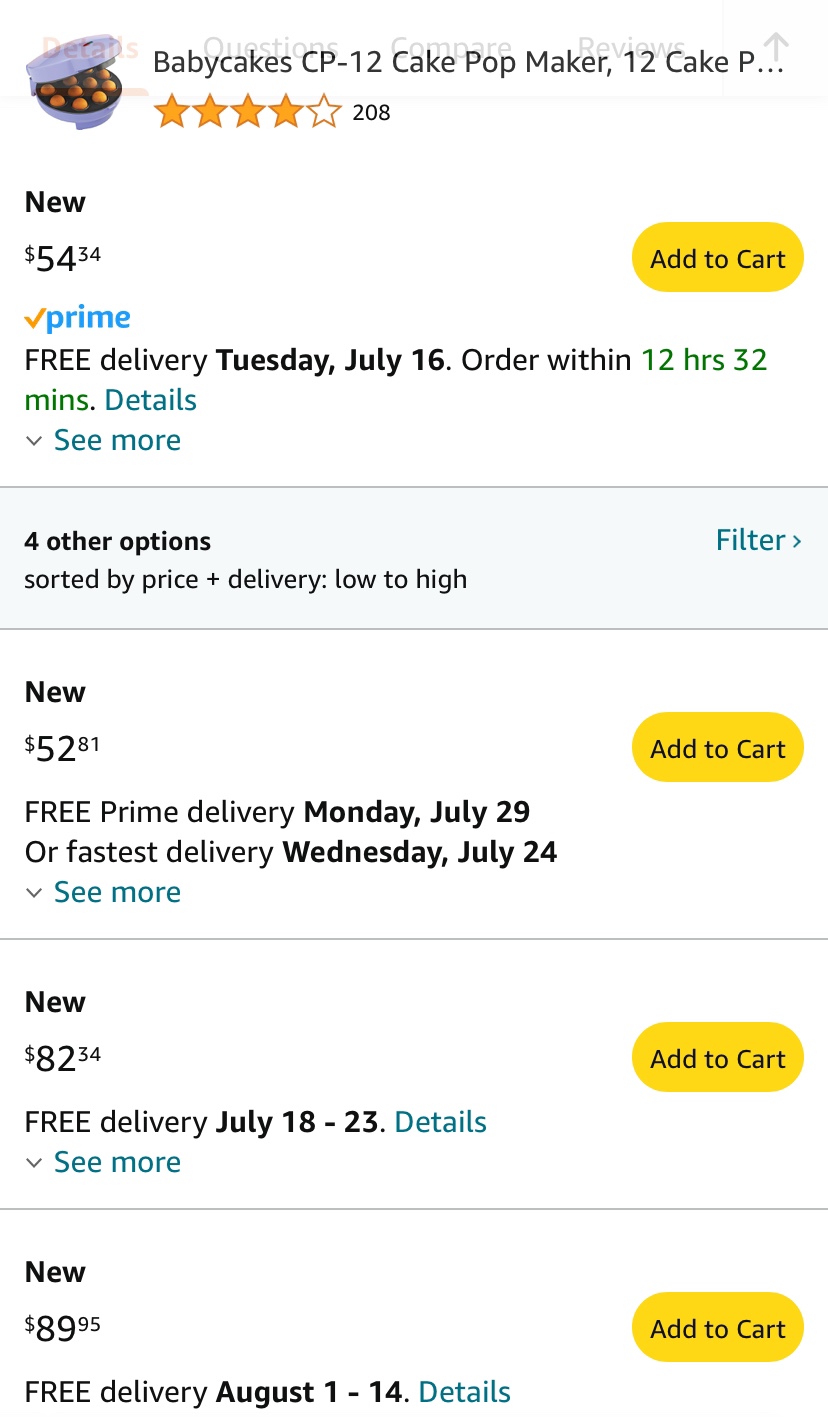Add the $52.81 offer to cart
The image size is (828, 1417).
(x=717, y=748)
